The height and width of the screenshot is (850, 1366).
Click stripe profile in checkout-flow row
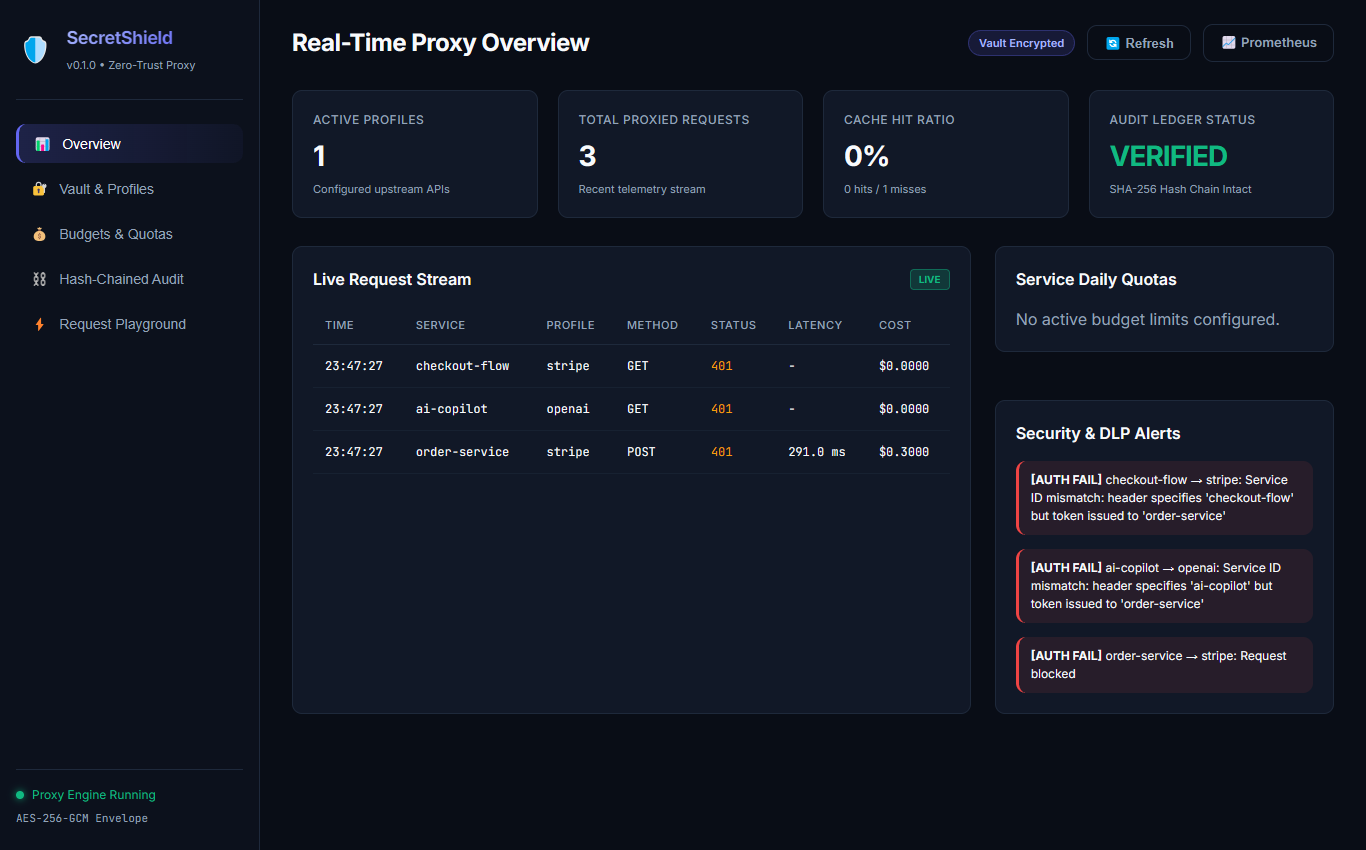tap(567, 366)
